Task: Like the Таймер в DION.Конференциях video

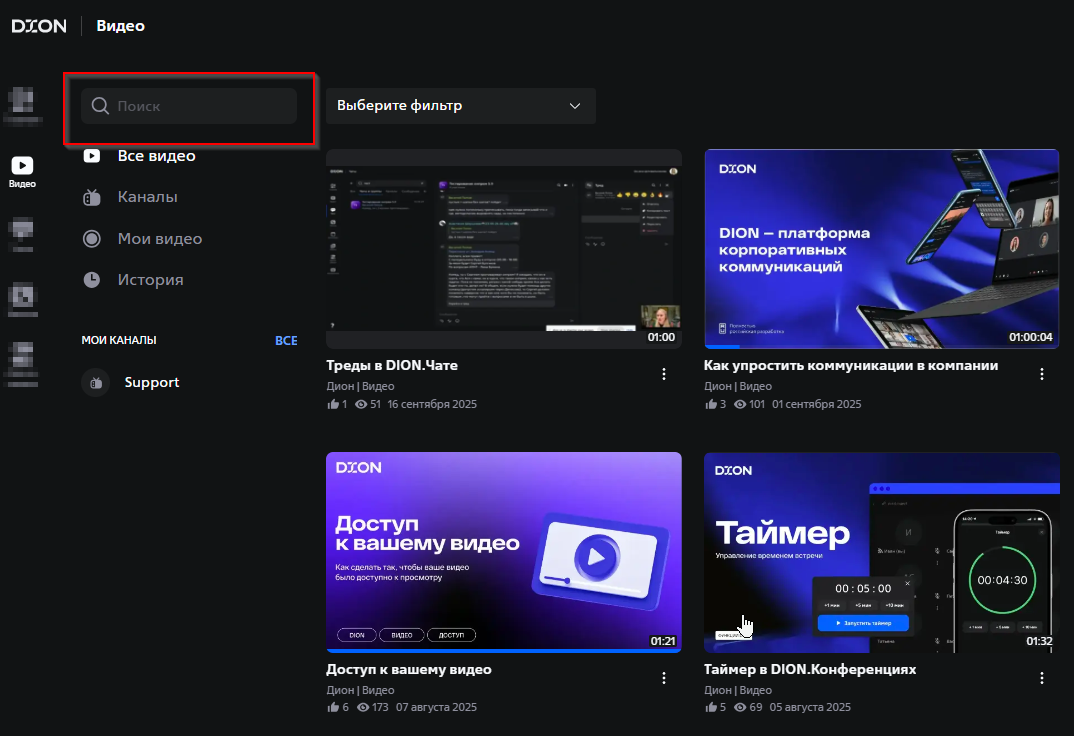Action: [x=711, y=708]
